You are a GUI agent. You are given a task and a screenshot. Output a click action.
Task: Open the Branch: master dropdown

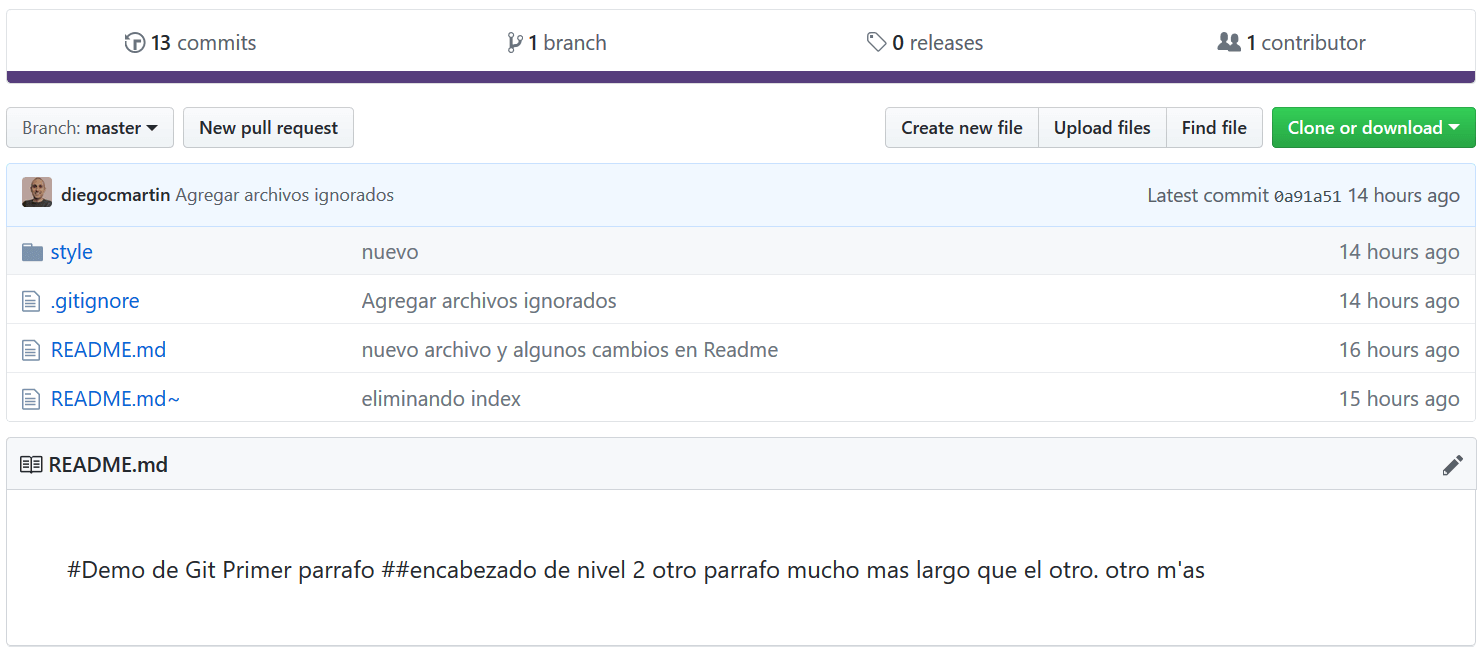coord(89,127)
